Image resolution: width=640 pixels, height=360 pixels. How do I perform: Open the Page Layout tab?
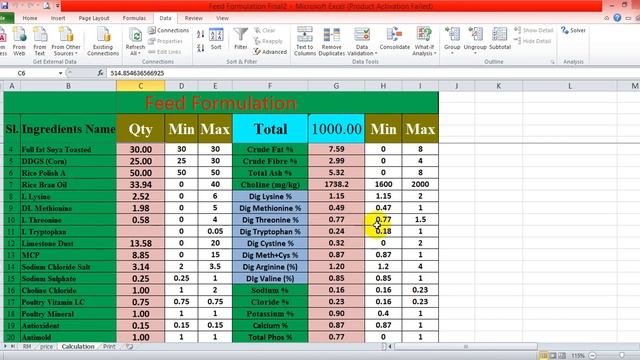[x=94, y=18]
